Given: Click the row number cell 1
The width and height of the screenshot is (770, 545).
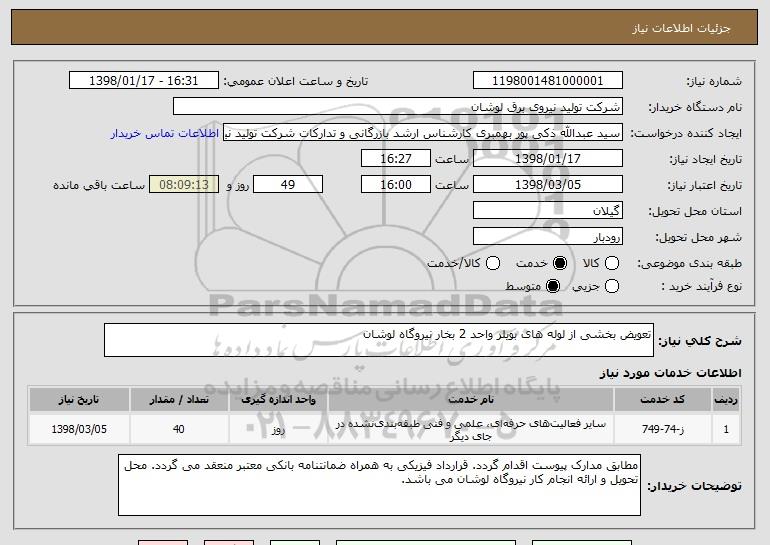Looking at the screenshot, I should pos(726,429).
